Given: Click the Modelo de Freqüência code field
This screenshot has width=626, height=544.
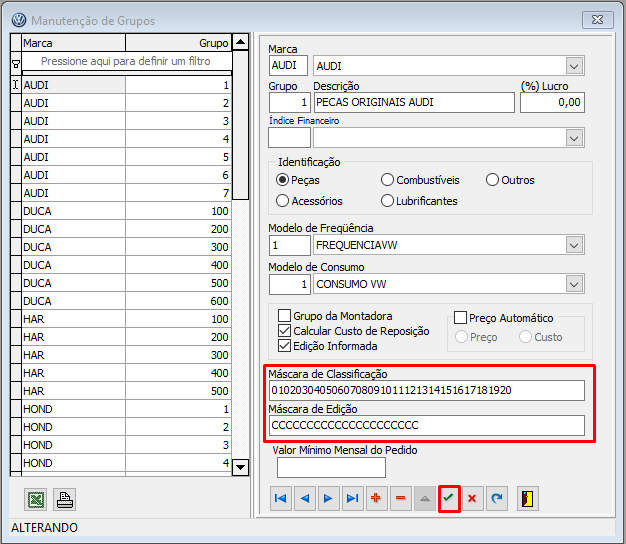Looking at the screenshot, I should point(289,245).
